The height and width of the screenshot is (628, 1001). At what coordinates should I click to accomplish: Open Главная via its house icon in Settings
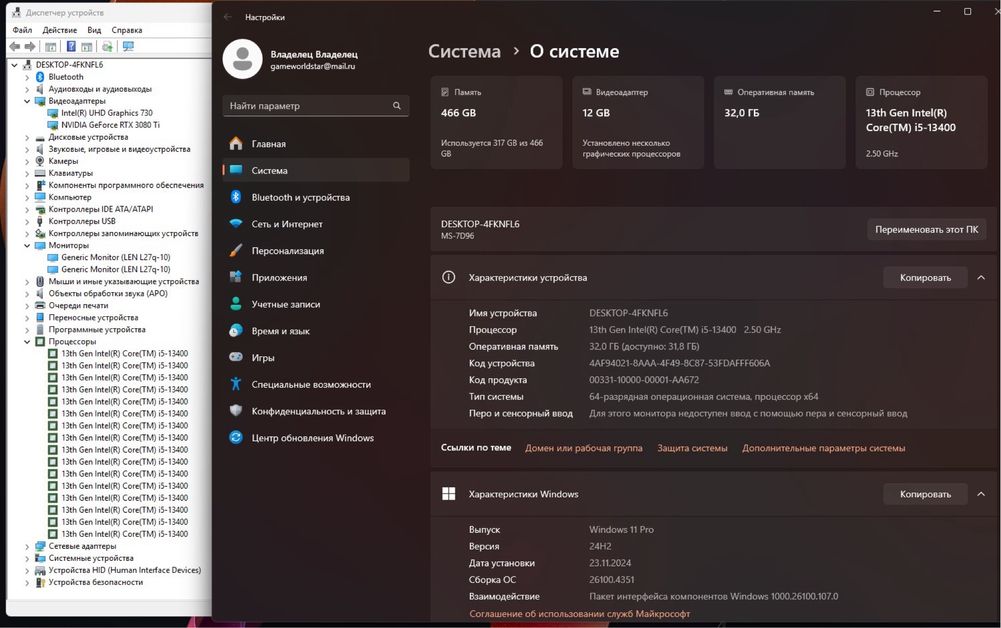(x=236, y=144)
